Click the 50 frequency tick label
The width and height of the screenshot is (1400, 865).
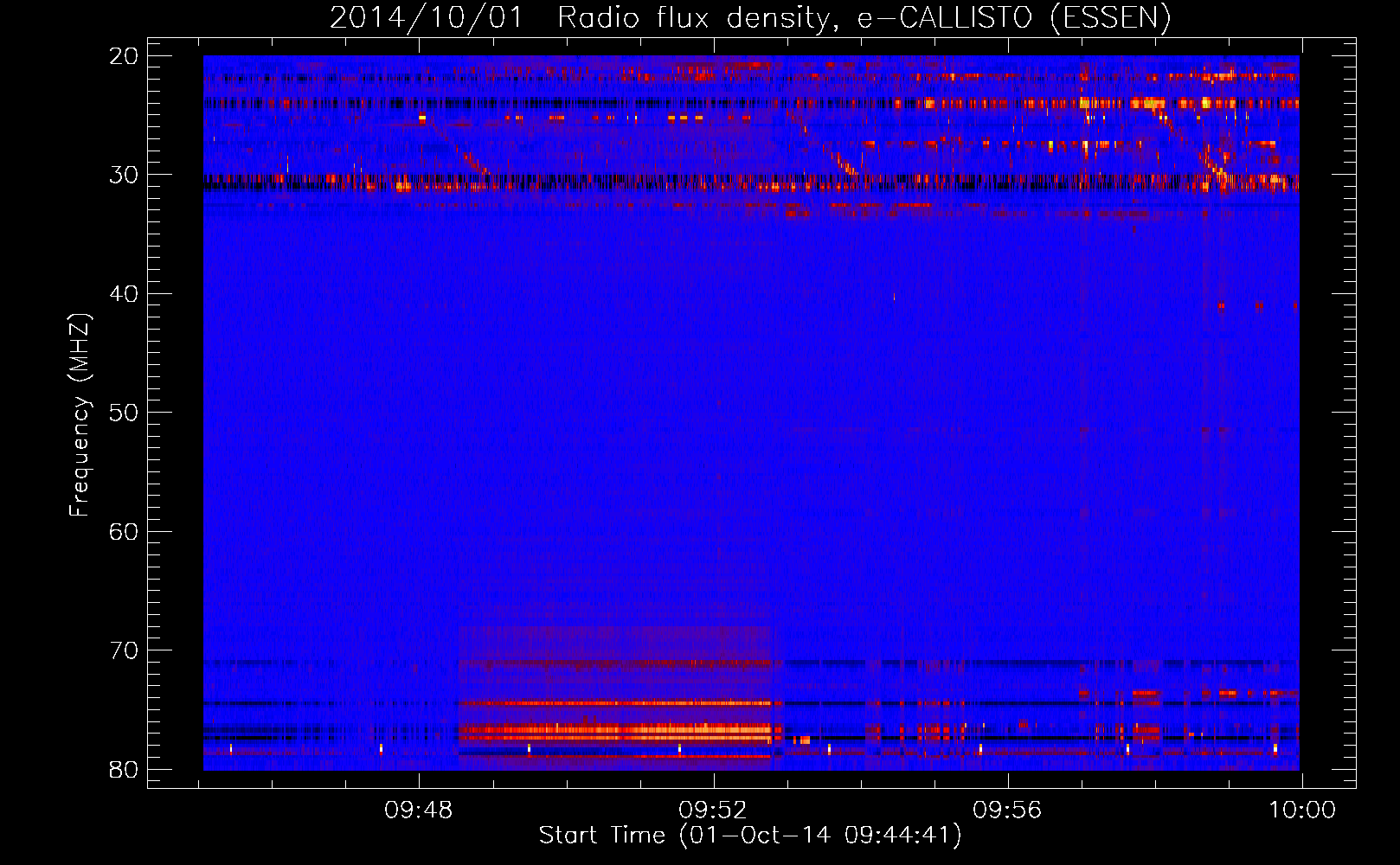click(x=124, y=413)
